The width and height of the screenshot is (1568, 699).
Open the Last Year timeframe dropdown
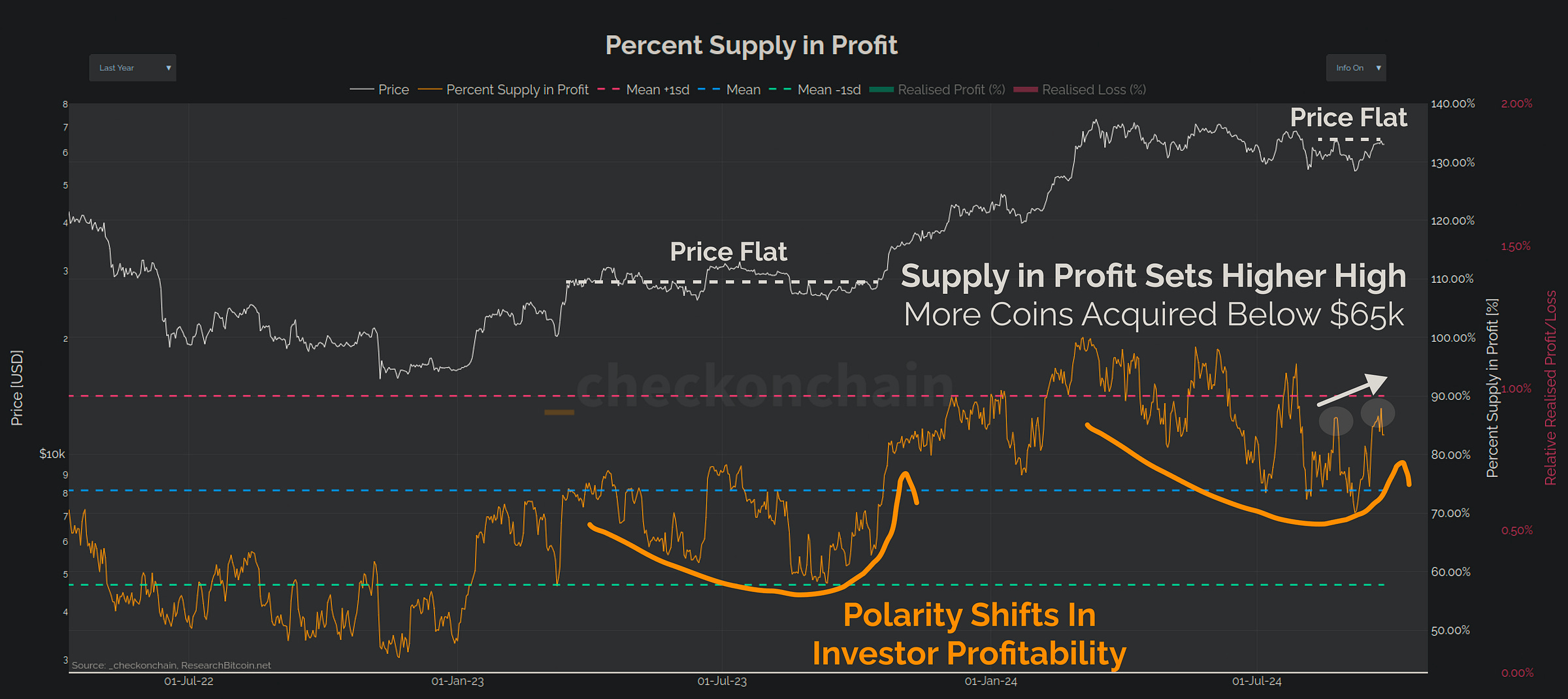pos(132,67)
